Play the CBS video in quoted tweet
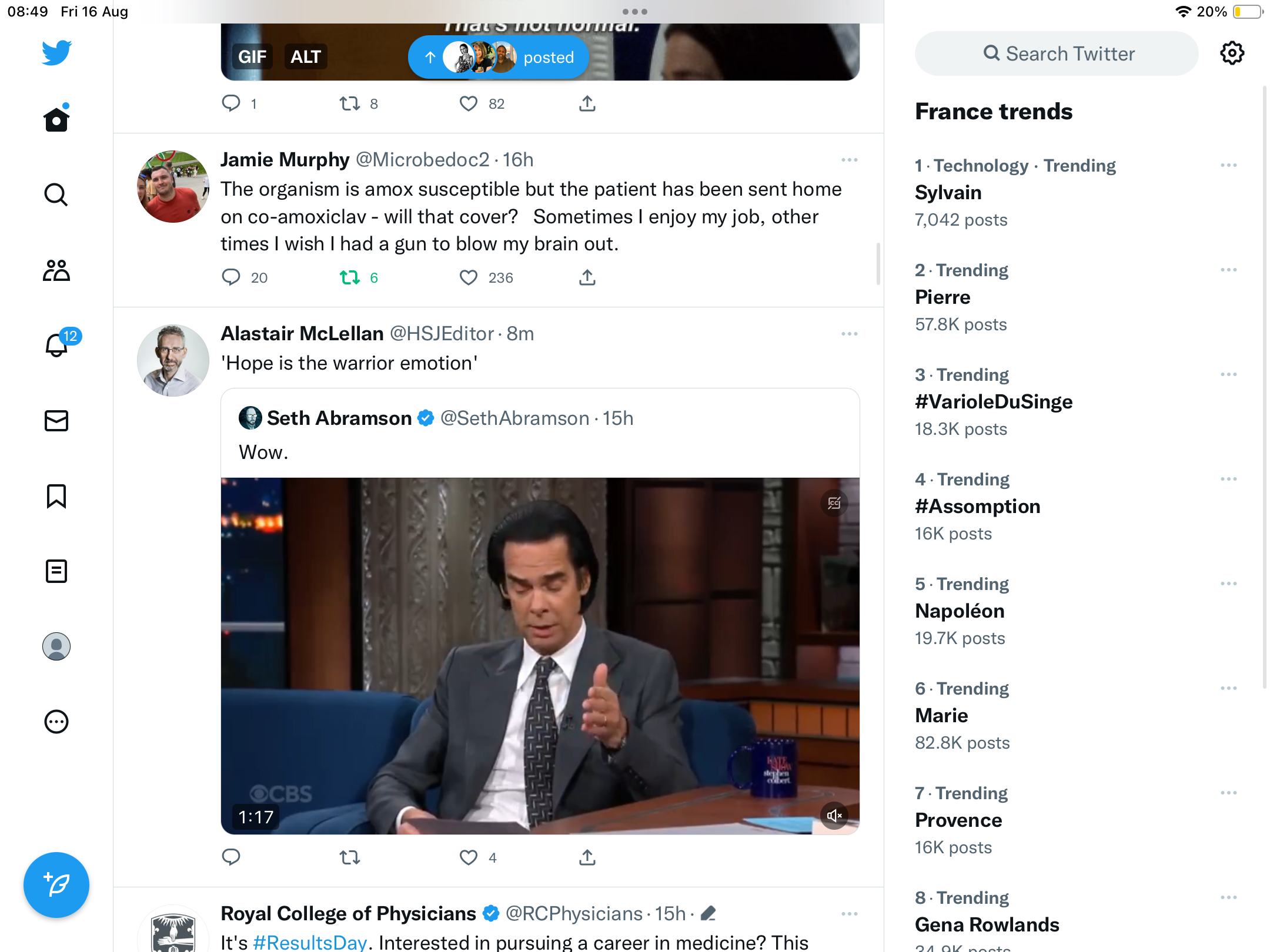 click(540, 656)
